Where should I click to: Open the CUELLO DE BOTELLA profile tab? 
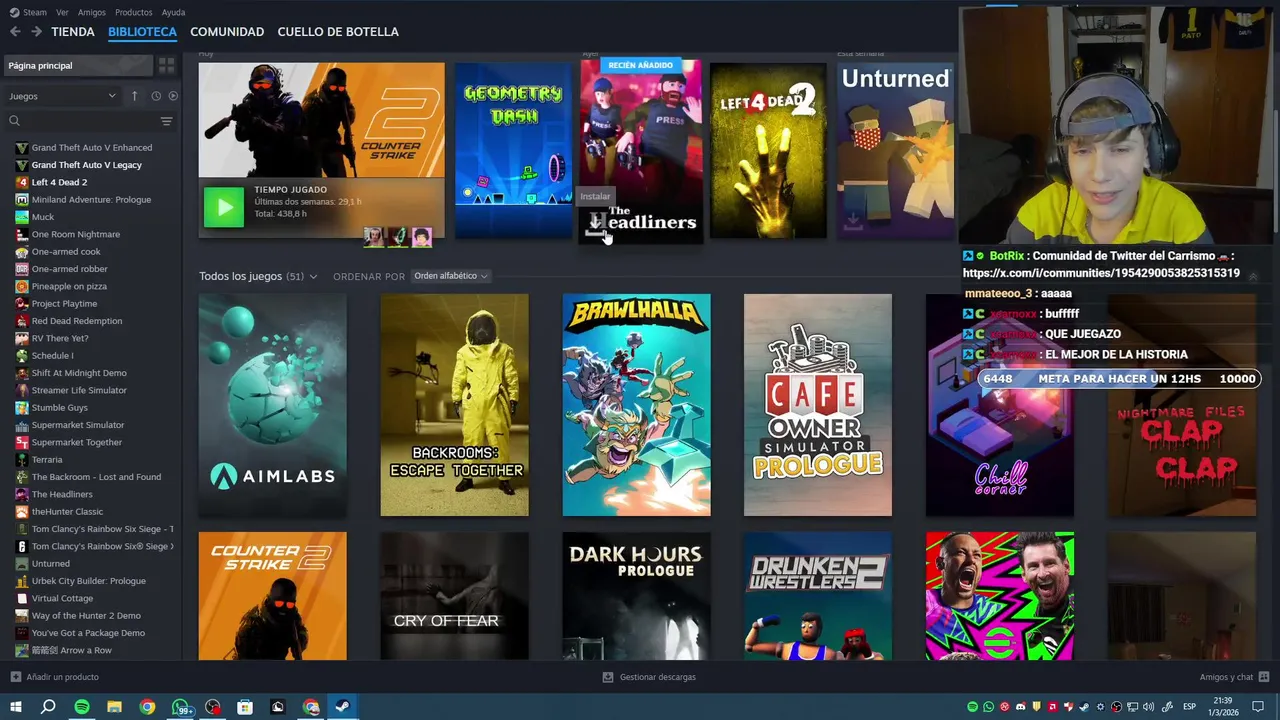[338, 32]
